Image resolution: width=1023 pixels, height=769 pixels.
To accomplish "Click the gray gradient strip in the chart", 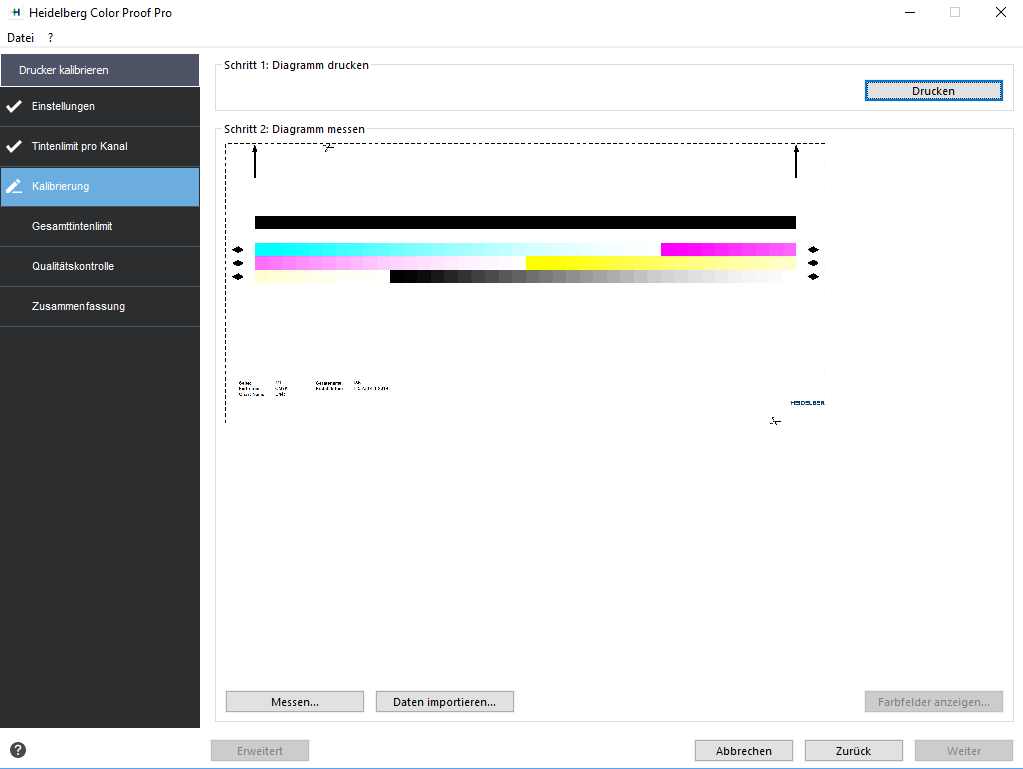I will (x=592, y=277).
